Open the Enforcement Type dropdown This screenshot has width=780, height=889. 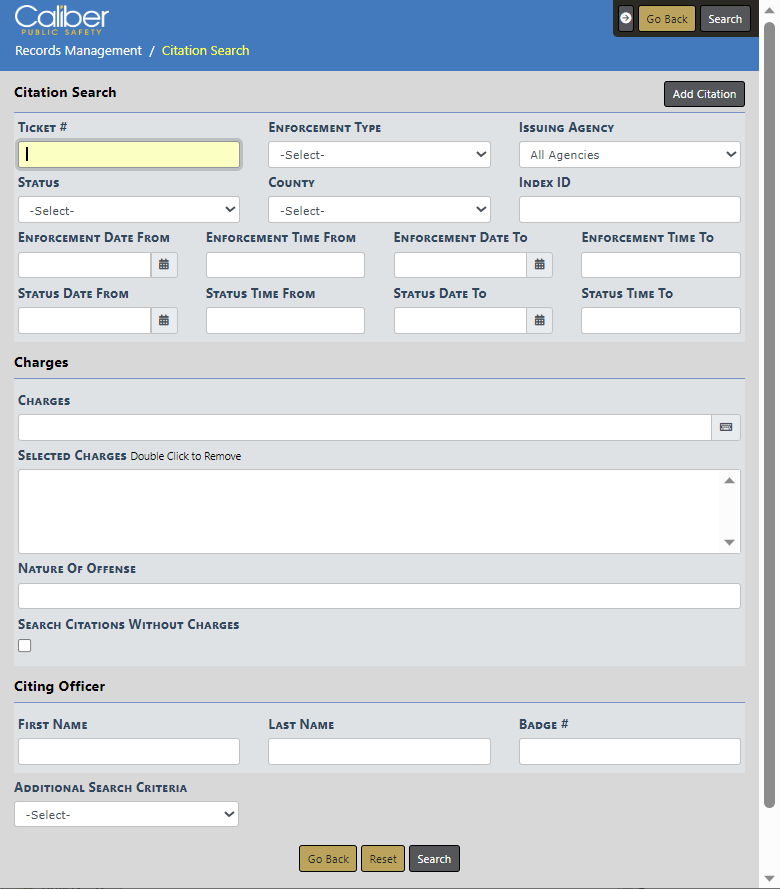click(379, 155)
